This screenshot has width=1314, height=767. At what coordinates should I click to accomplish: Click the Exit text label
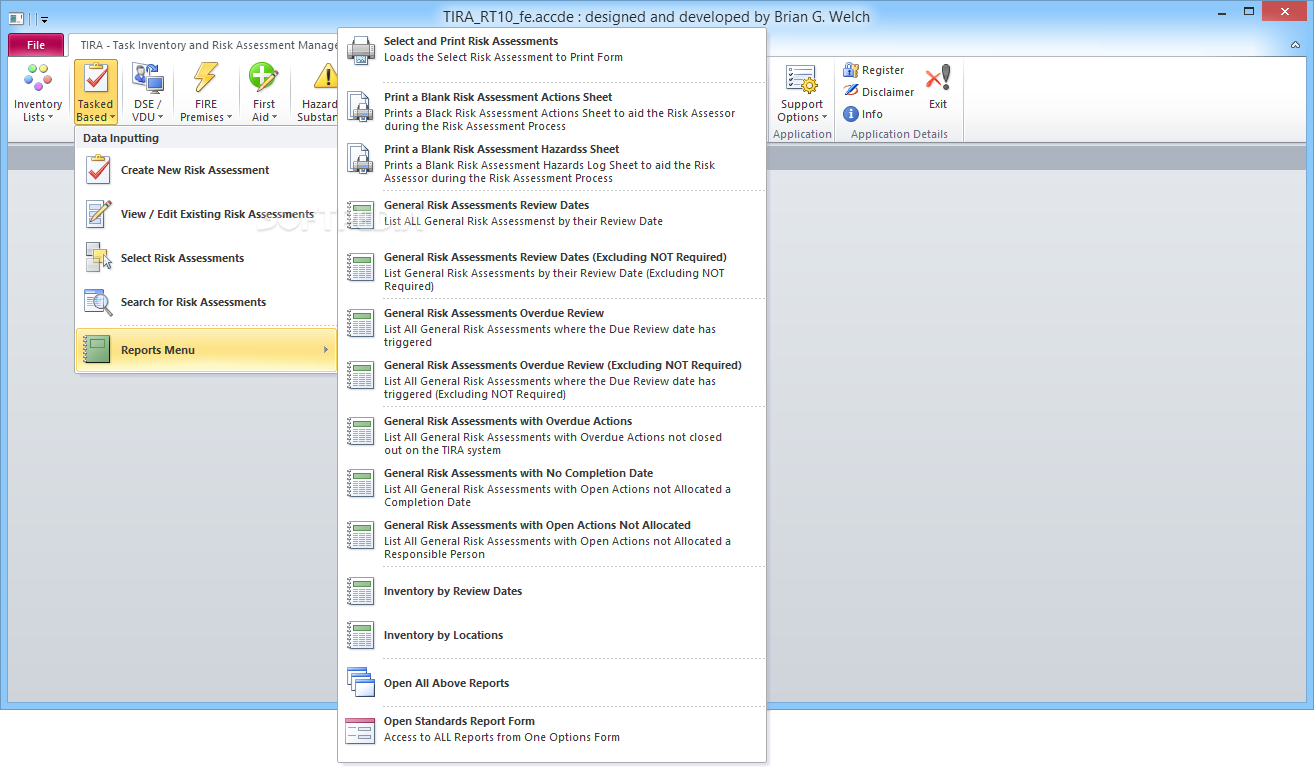click(938, 104)
